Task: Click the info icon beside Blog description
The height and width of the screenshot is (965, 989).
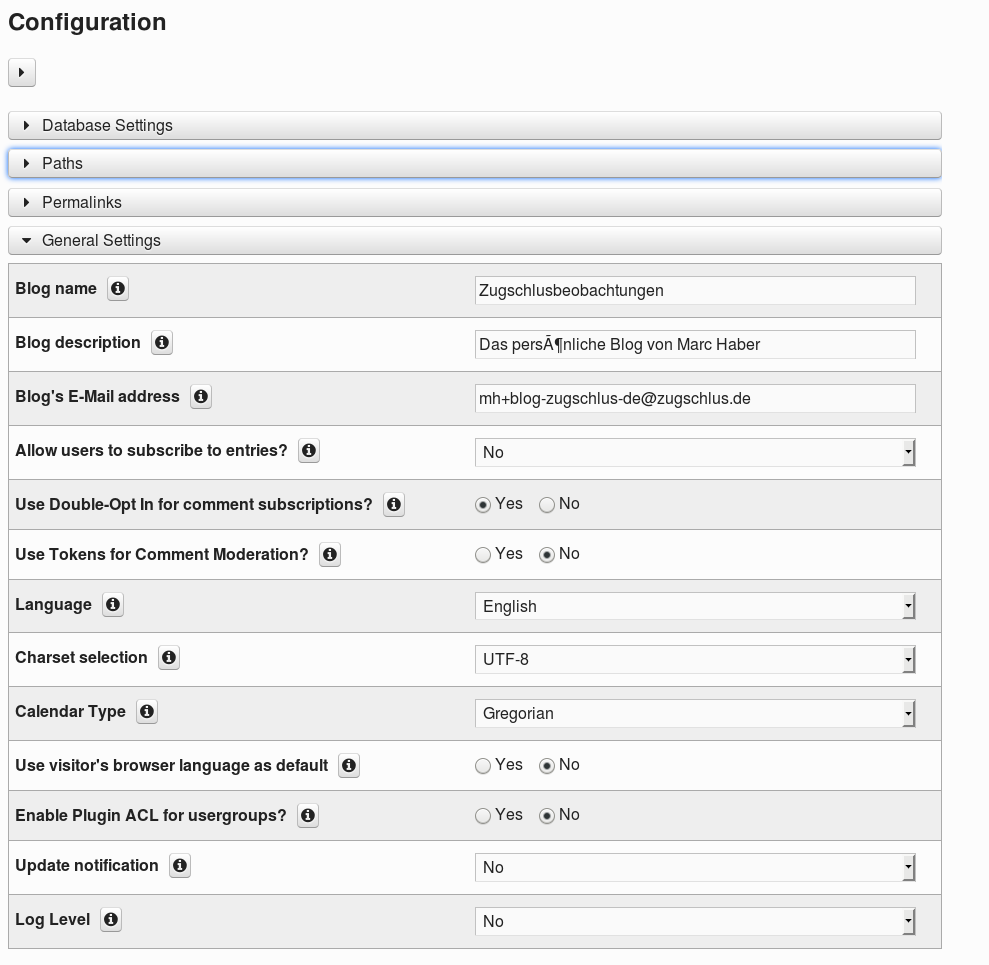Action: tap(162, 343)
